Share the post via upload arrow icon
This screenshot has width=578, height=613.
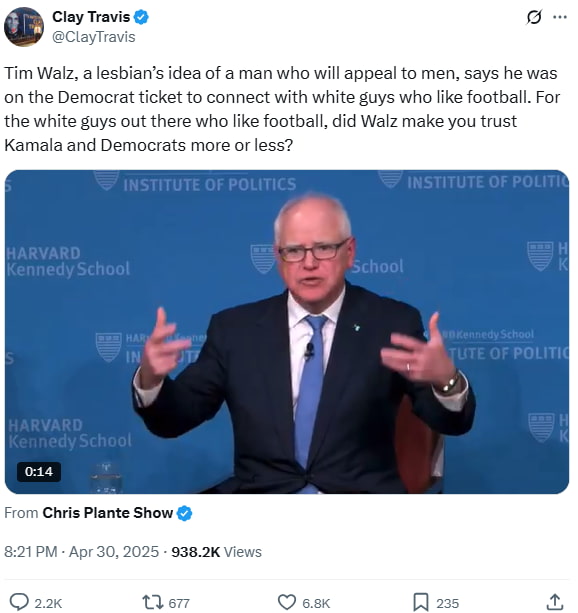tap(555, 602)
